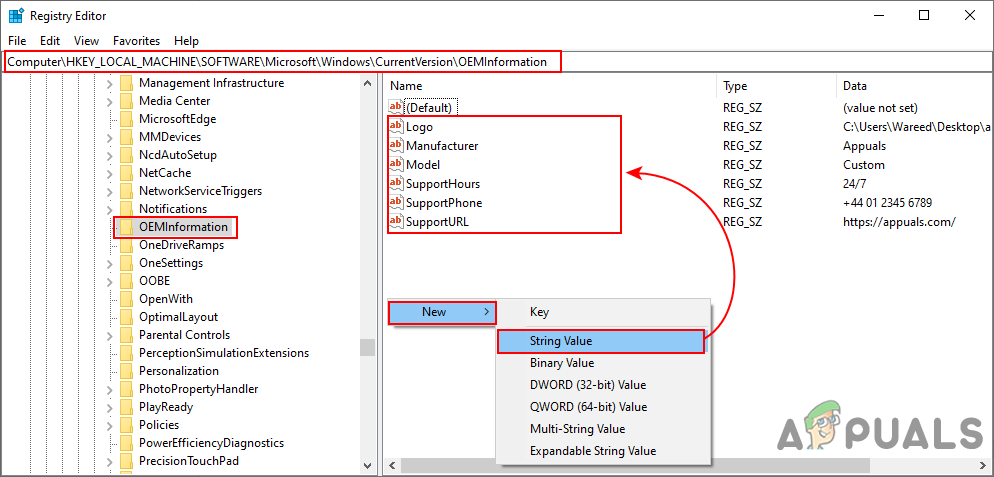Click the SupportPhone value icon

[396, 203]
